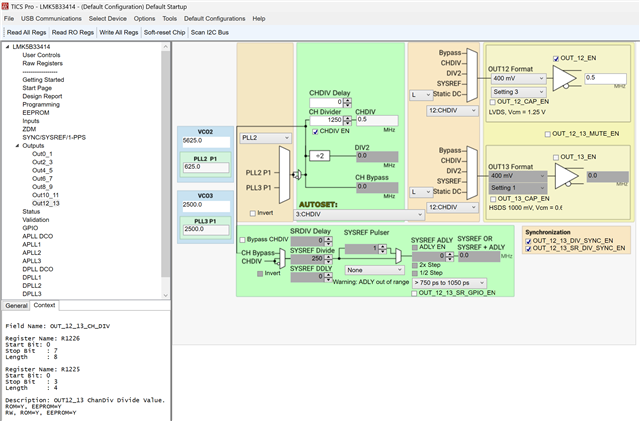640x421 pixels.
Task: Open Raw Registers in the tree
Action: (x=42, y=63)
